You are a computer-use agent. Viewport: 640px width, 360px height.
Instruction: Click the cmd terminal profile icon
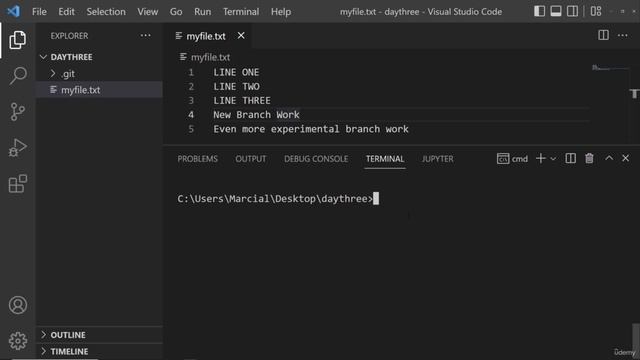(503, 158)
